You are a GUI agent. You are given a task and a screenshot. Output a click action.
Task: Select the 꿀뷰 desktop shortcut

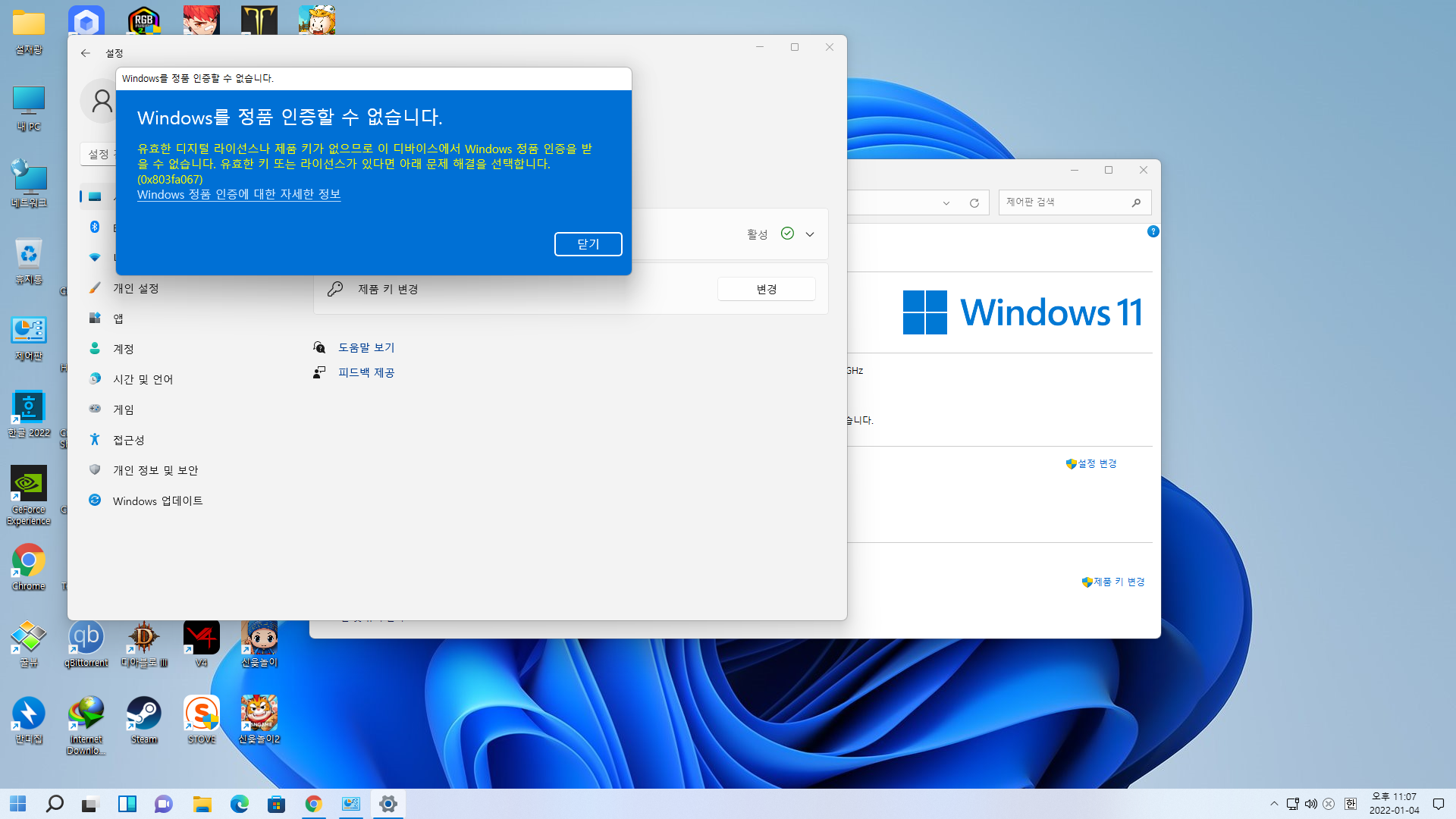(x=29, y=644)
